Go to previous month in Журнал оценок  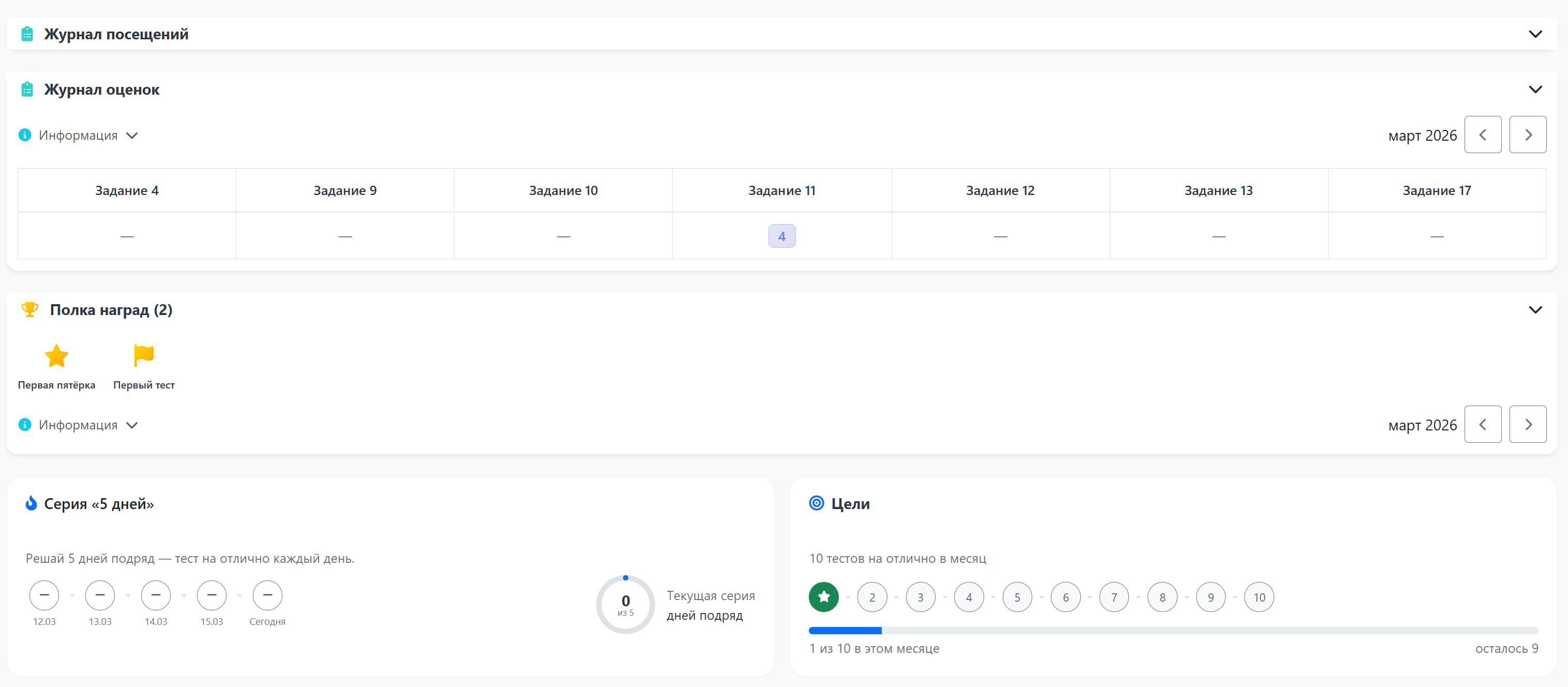(x=1482, y=135)
